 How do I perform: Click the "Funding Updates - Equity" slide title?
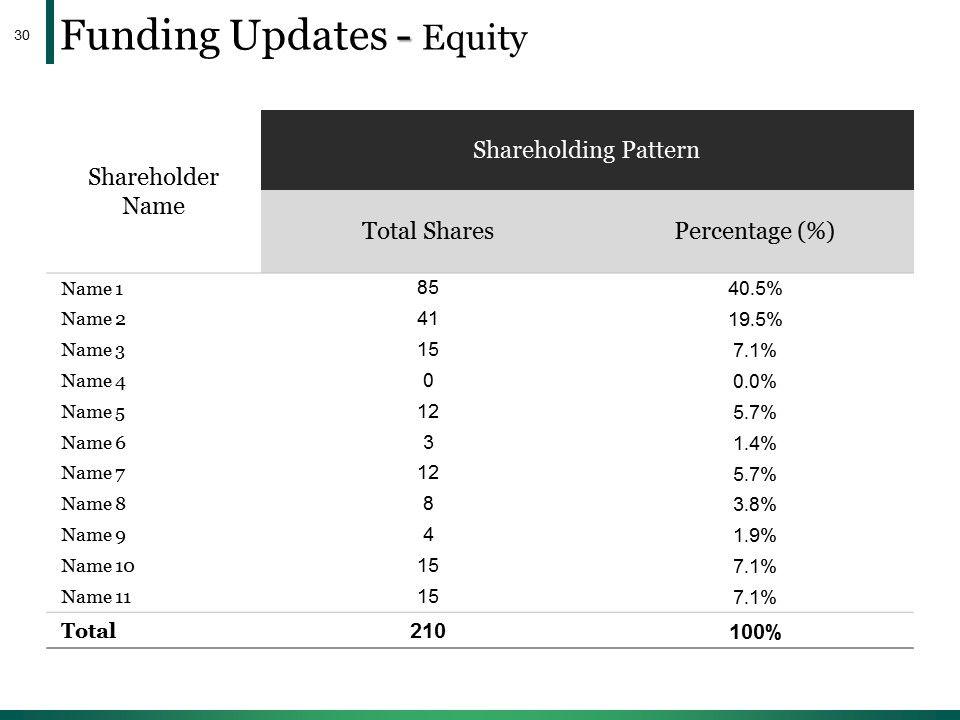click(x=293, y=37)
